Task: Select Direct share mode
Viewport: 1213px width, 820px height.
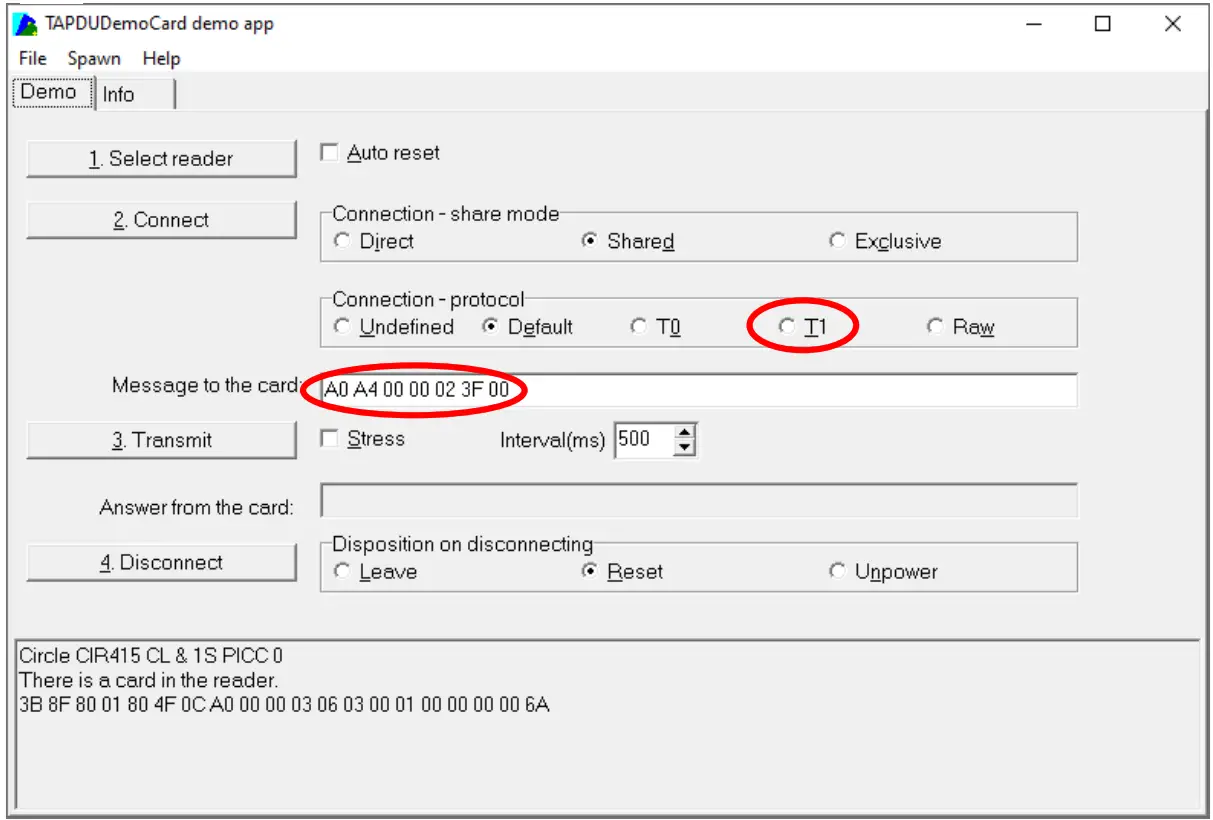Action: pyautogui.click(x=373, y=241)
